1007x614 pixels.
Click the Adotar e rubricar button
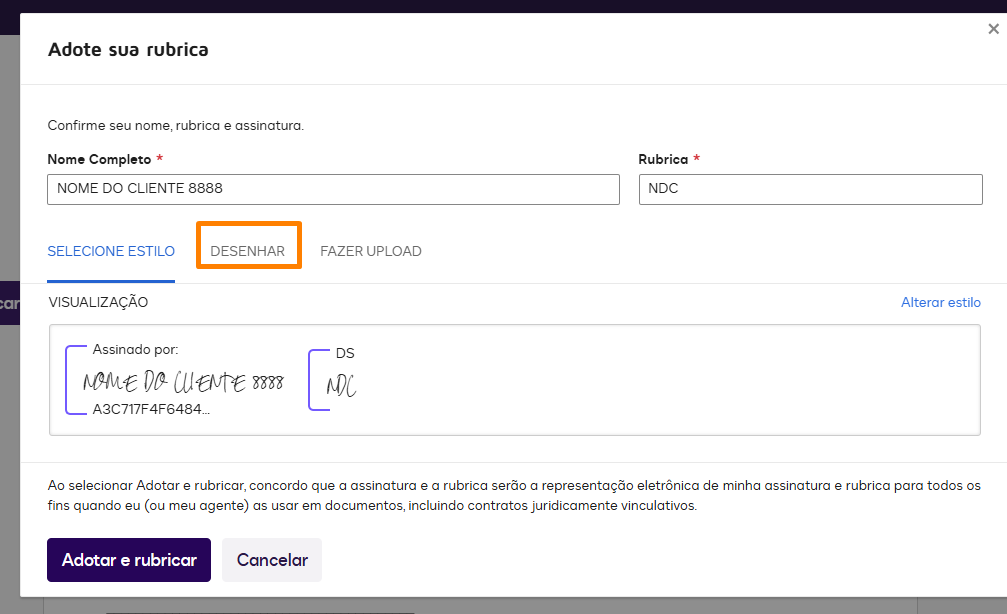(x=129, y=560)
